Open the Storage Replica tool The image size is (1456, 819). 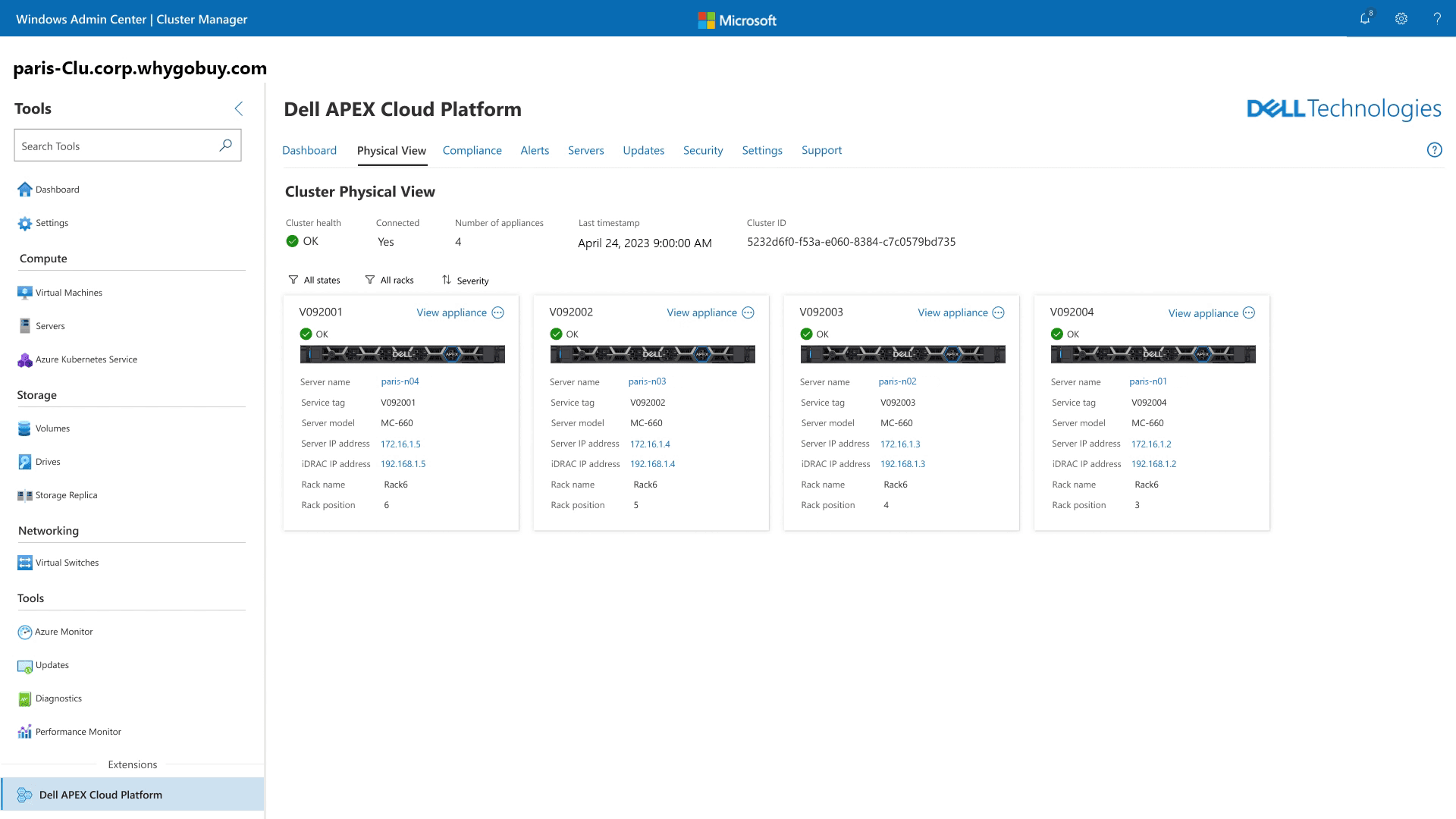[x=66, y=495]
